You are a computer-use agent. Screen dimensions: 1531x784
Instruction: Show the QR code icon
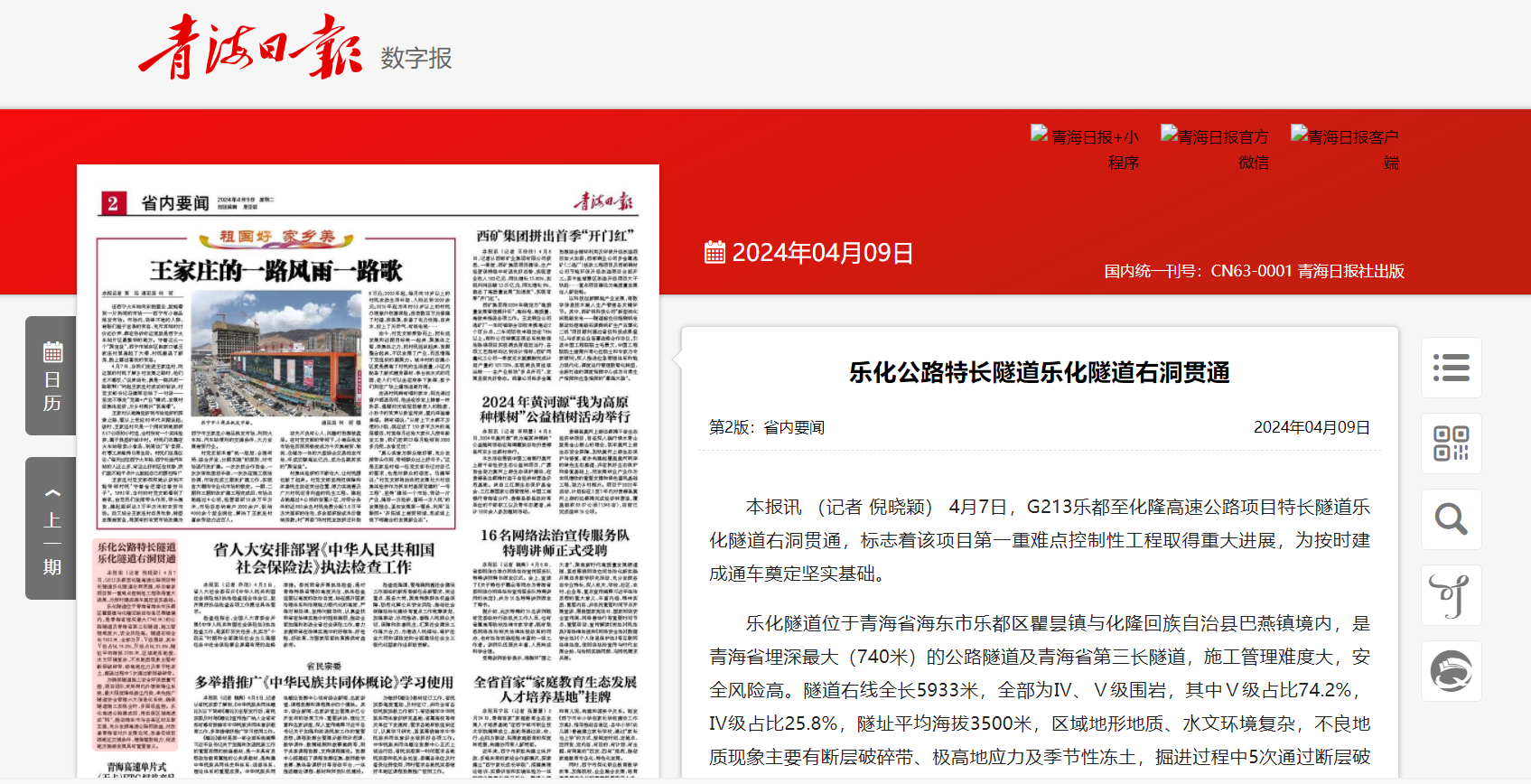coord(1452,443)
